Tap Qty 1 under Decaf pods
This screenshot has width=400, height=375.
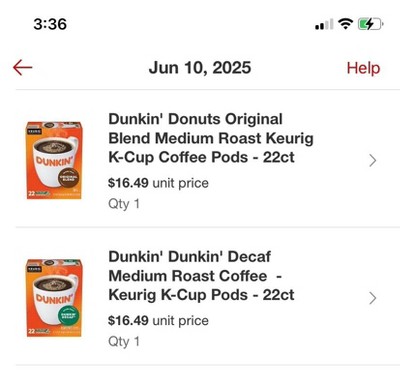[124, 341]
